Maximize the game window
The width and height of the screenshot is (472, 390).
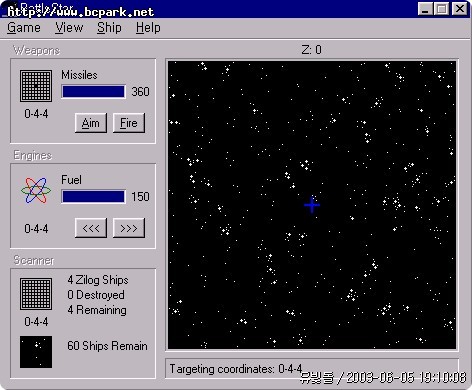[442, 9]
